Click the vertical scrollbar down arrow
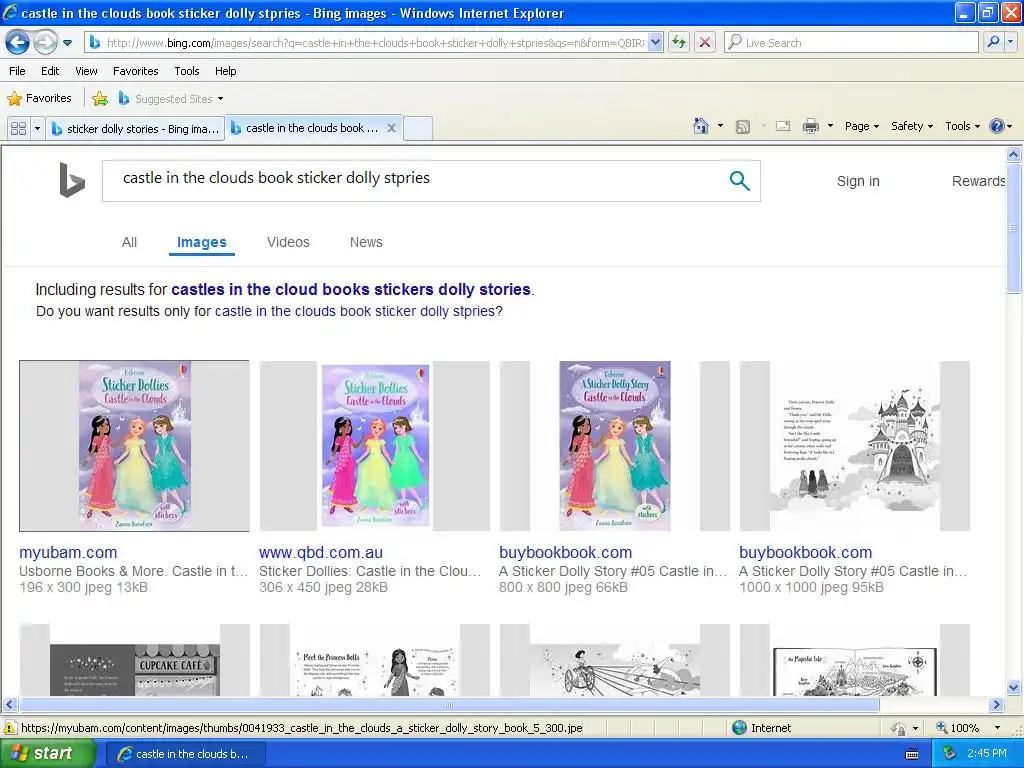Viewport: 1024px width, 768px height. pos(1014,687)
